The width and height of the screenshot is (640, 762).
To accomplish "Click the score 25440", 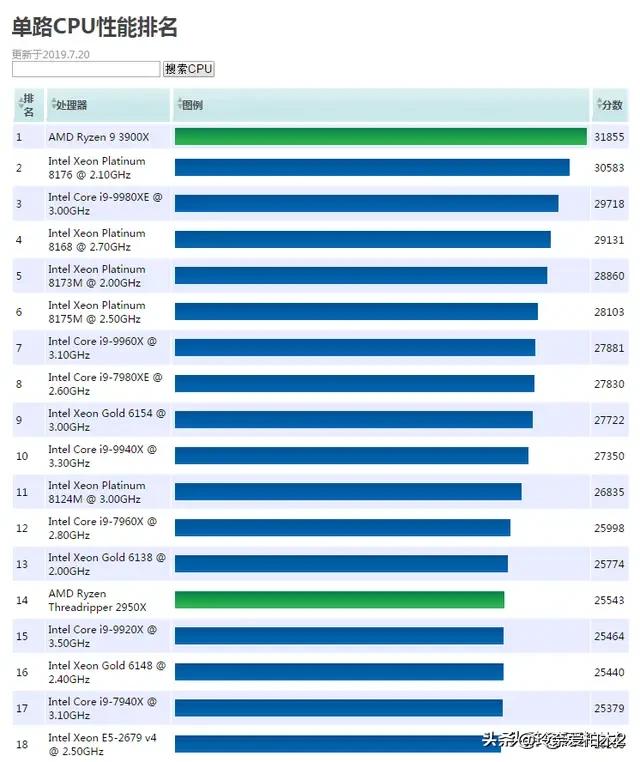I will pos(609,672).
